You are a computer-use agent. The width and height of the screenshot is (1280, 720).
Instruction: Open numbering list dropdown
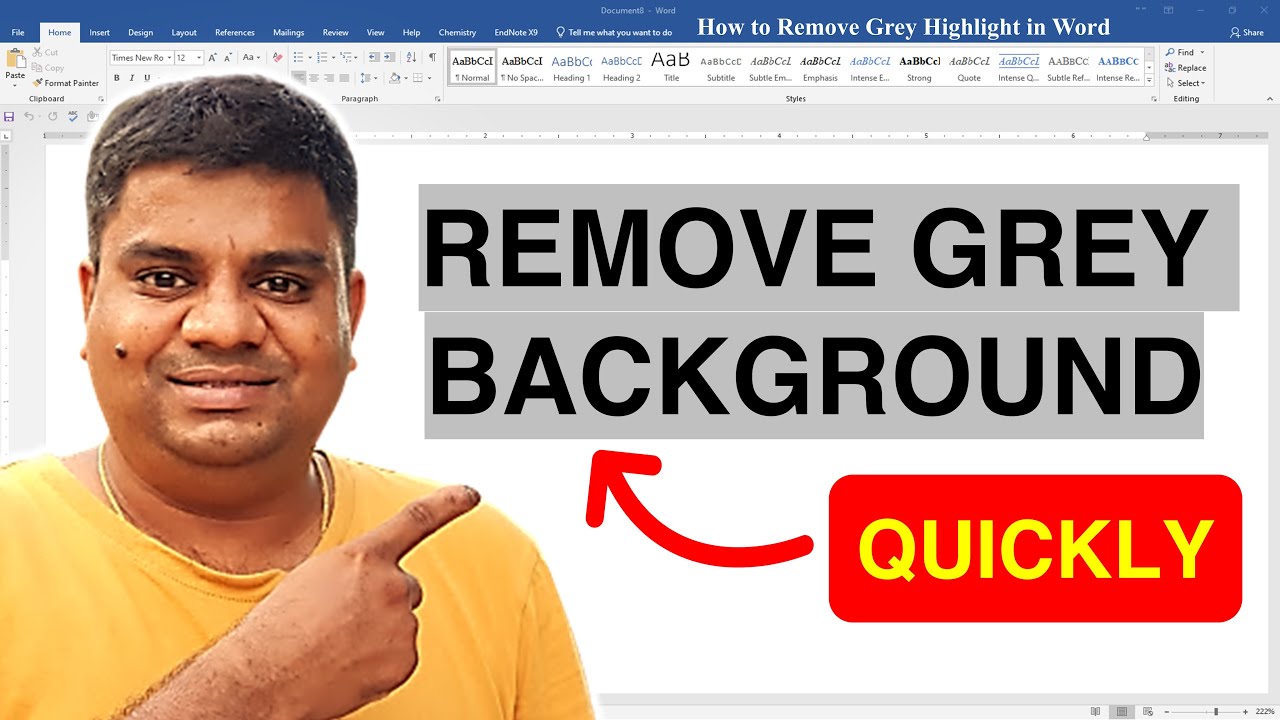tap(333, 58)
